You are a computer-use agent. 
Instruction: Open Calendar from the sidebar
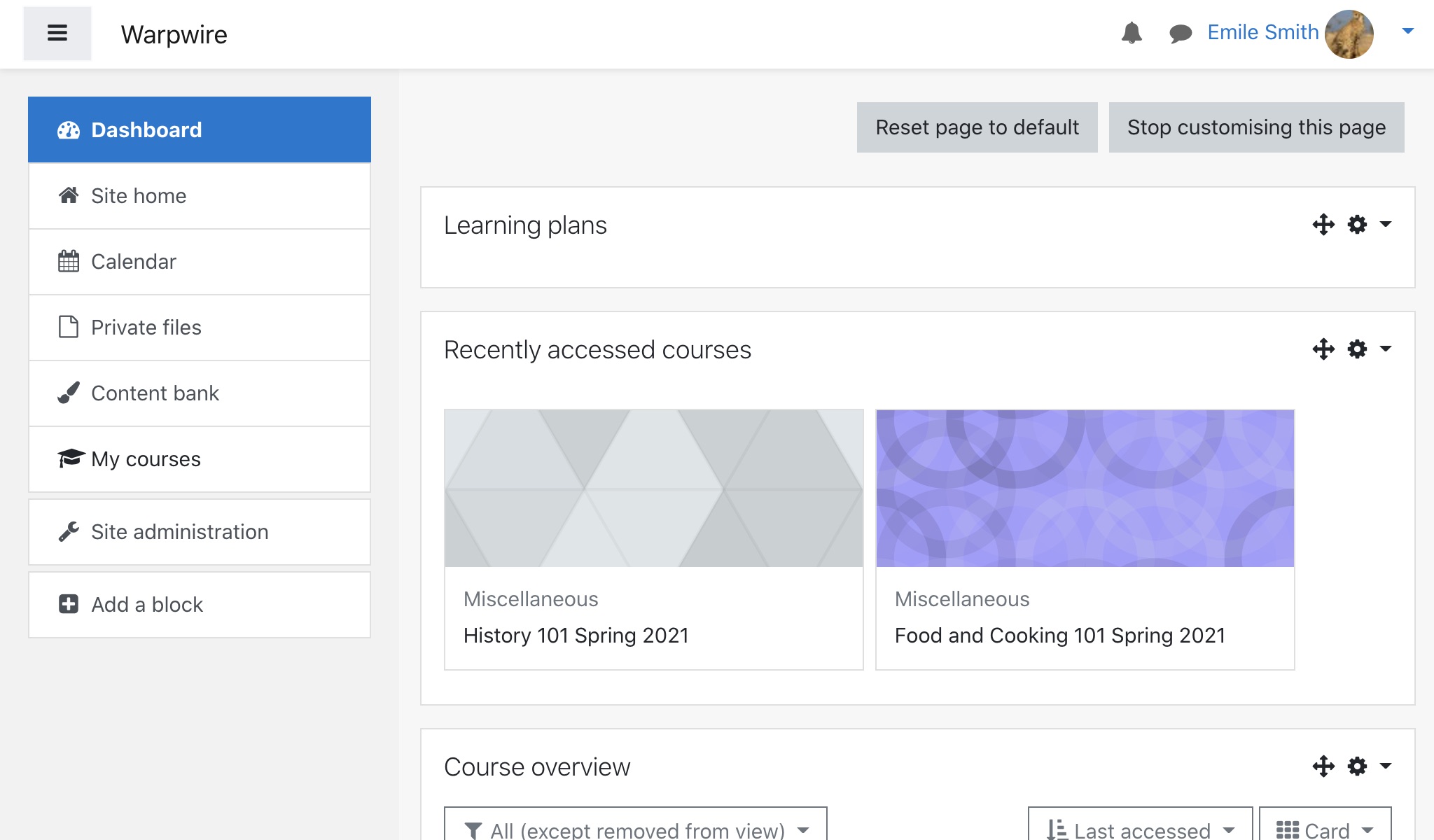tap(133, 262)
